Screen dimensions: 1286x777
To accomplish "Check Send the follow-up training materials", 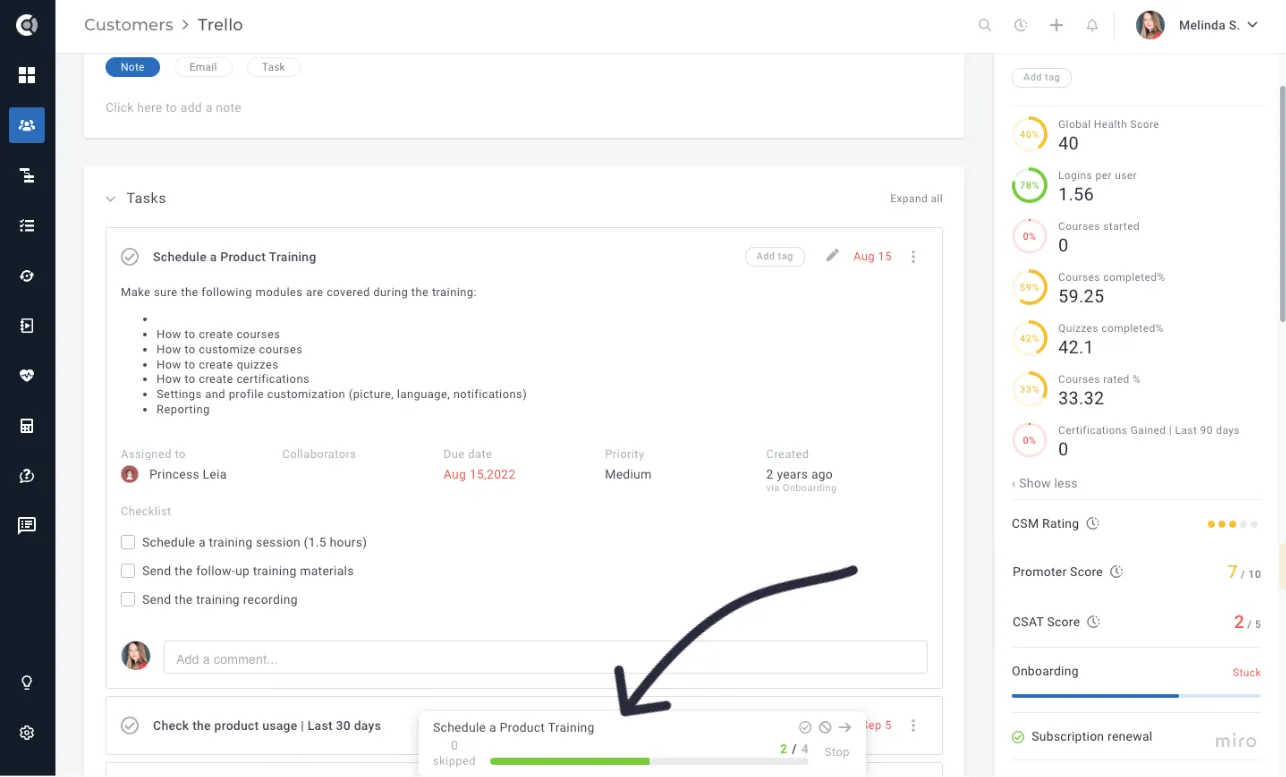I will tap(128, 571).
